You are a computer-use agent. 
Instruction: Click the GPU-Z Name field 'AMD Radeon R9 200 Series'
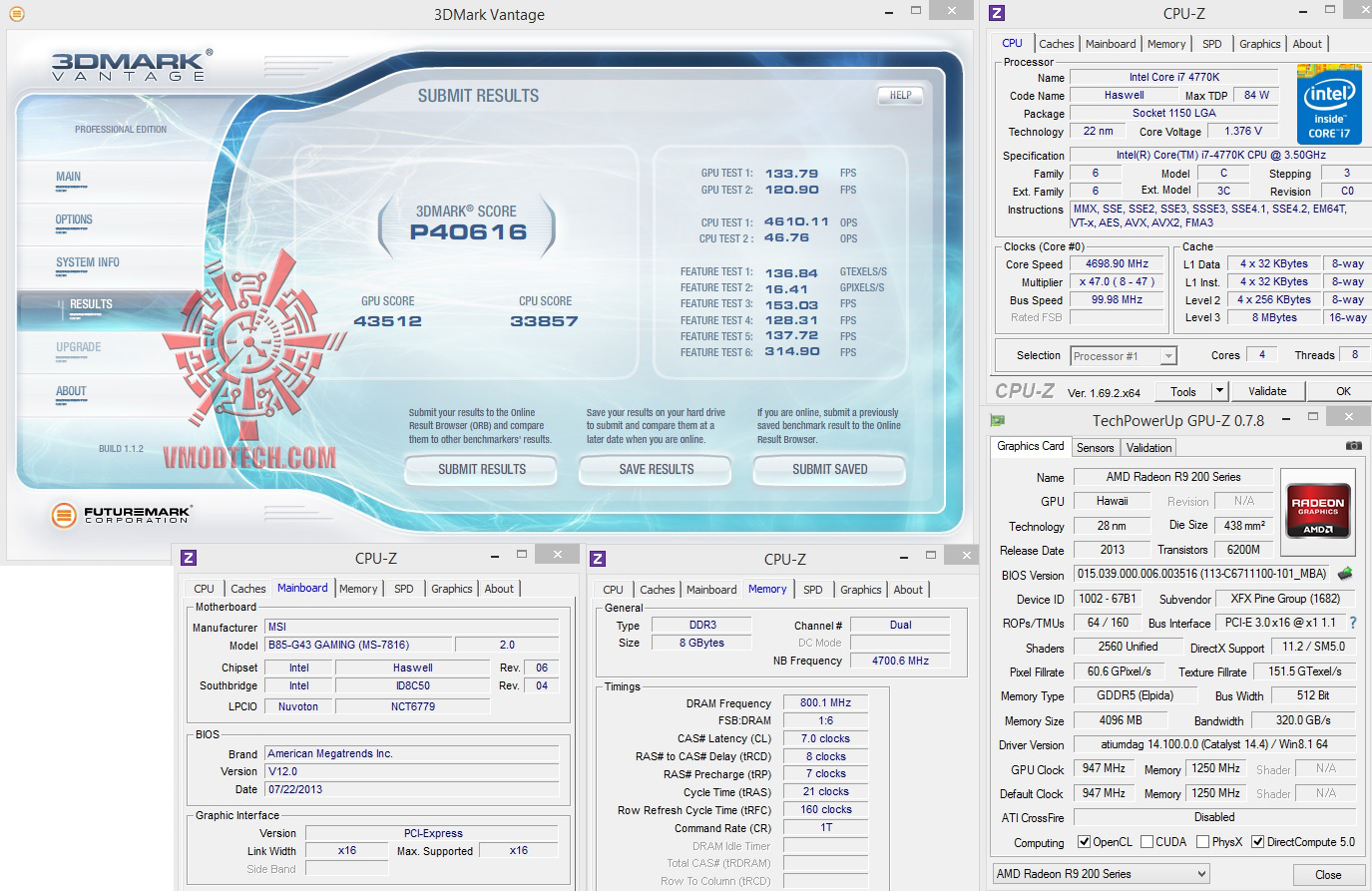[1172, 477]
